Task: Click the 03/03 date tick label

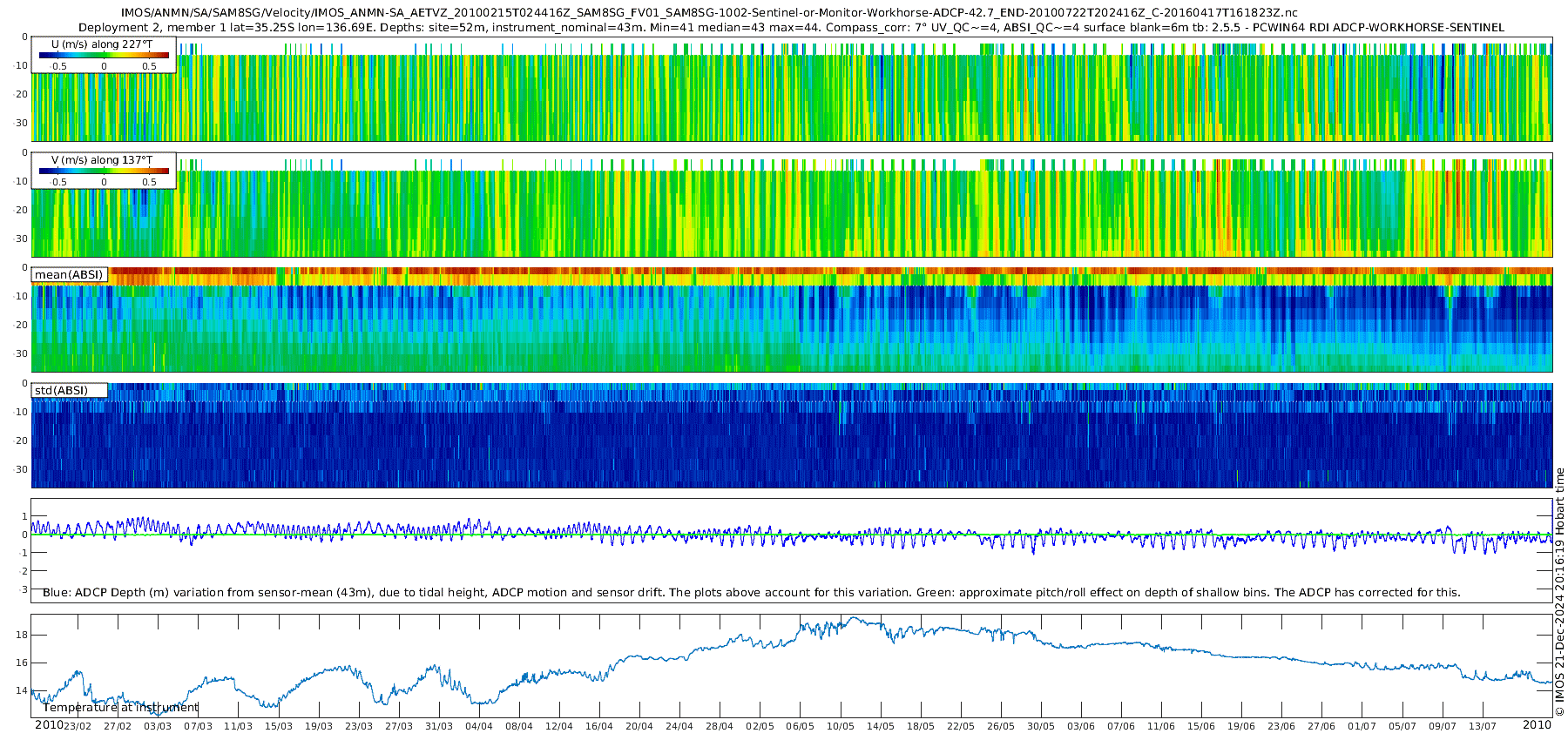Action: (x=158, y=727)
